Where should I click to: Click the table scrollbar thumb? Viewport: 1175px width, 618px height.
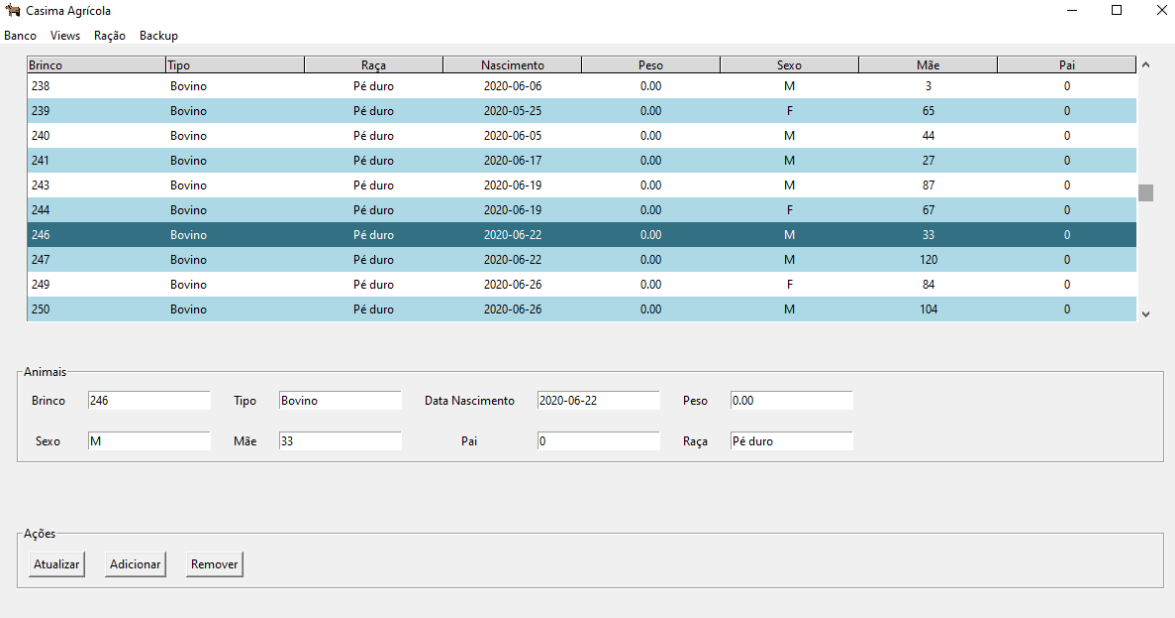click(x=1146, y=193)
